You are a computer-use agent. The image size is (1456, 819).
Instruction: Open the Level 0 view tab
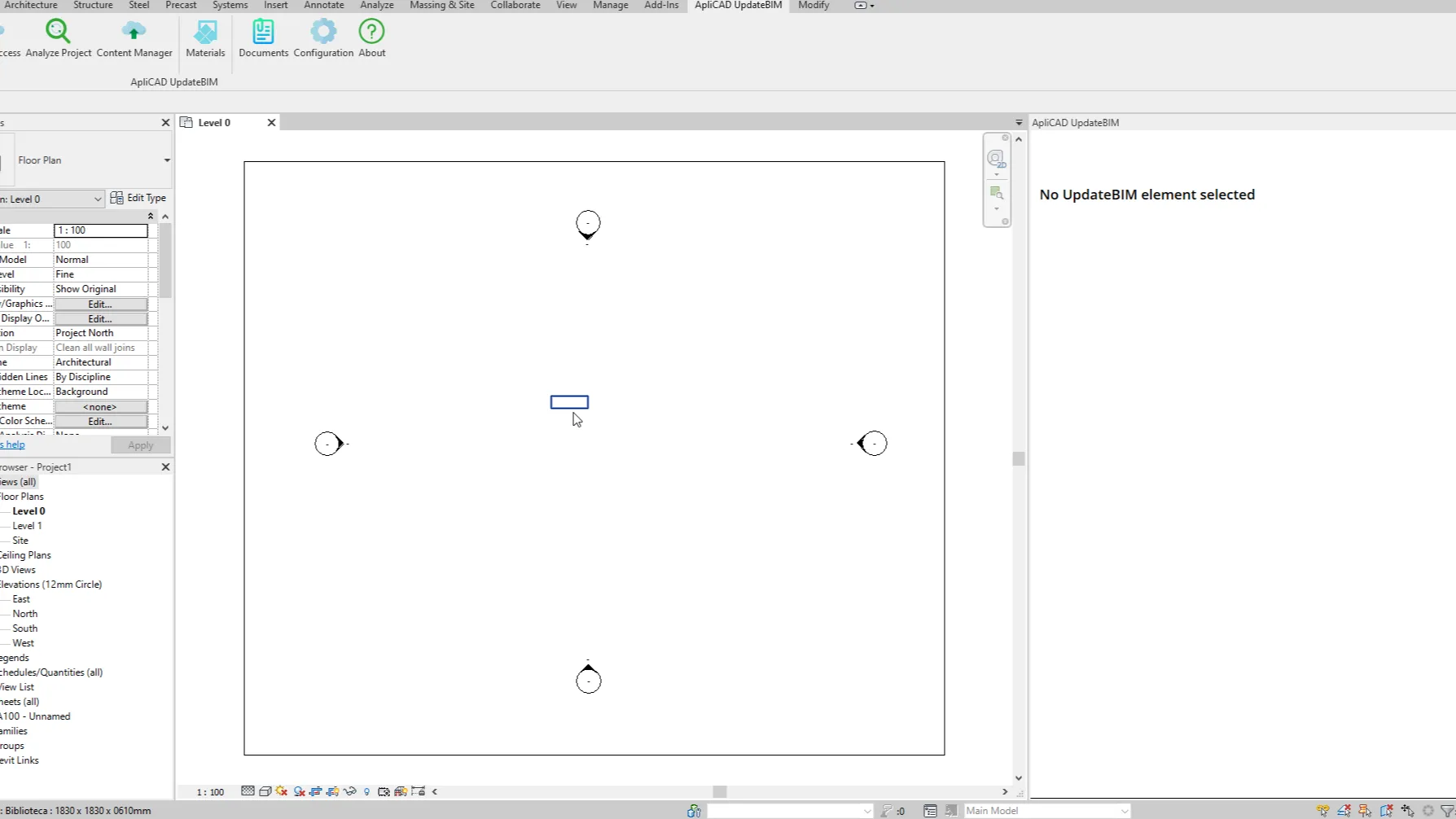[214, 123]
